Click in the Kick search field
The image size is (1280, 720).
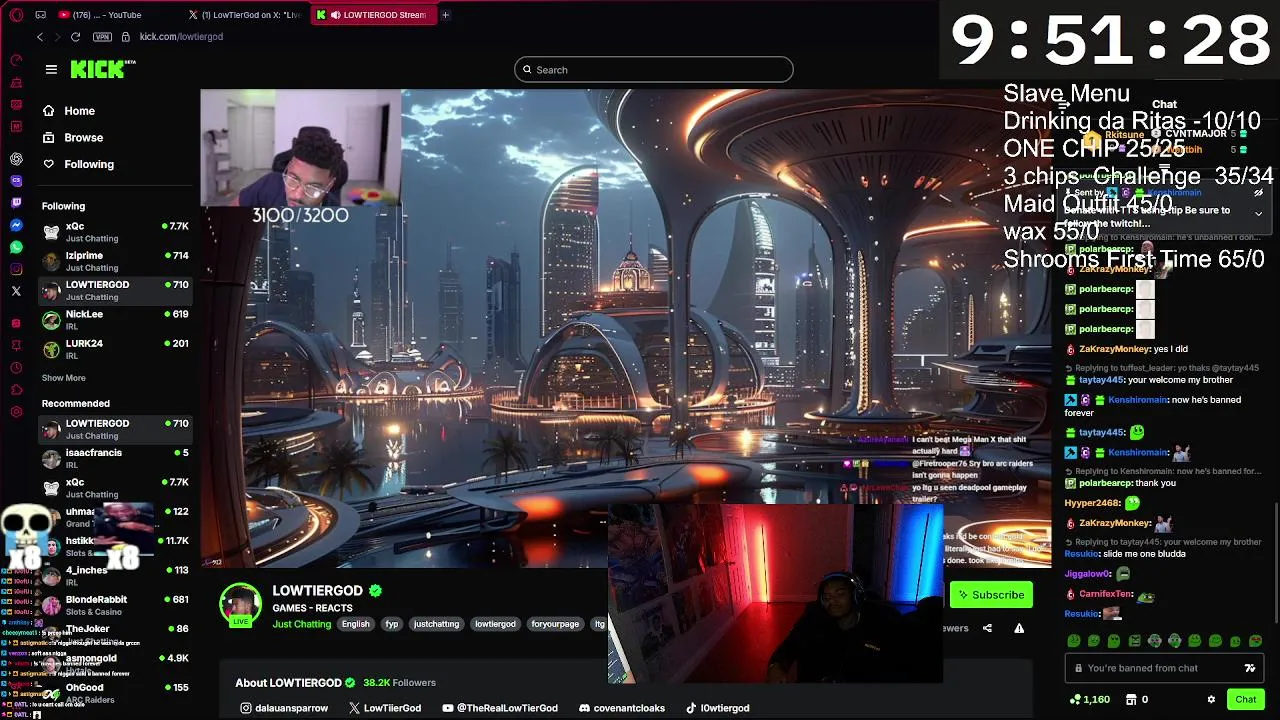point(654,70)
